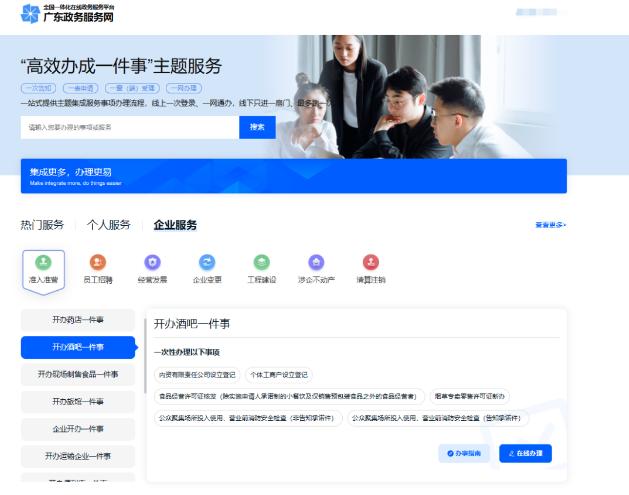This screenshot has width=629, height=495.
Task: Switch to the 个人服务 tab
Action: tap(108, 225)
